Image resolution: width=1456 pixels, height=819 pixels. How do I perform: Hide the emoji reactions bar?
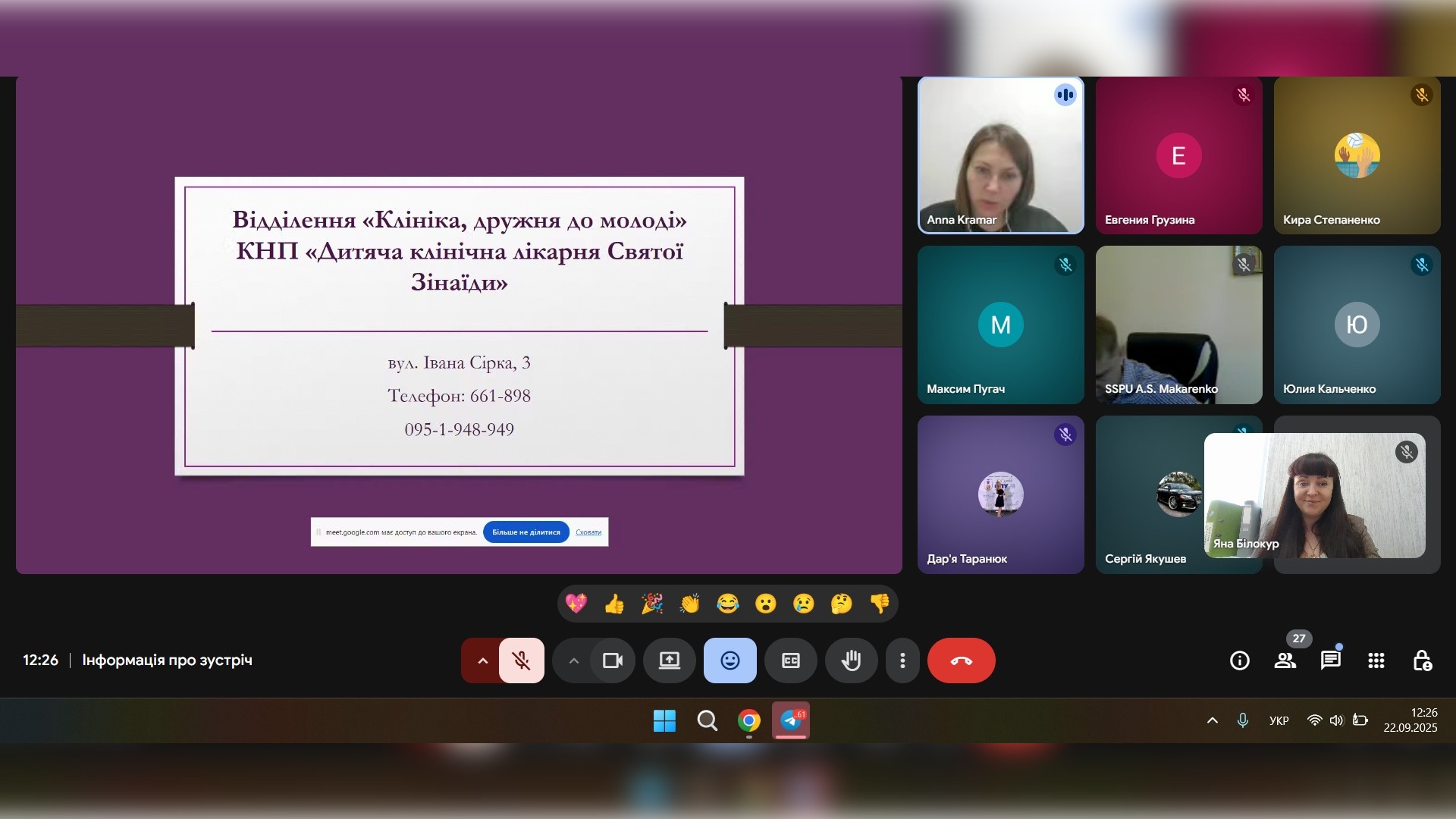(x=730, y=661)
